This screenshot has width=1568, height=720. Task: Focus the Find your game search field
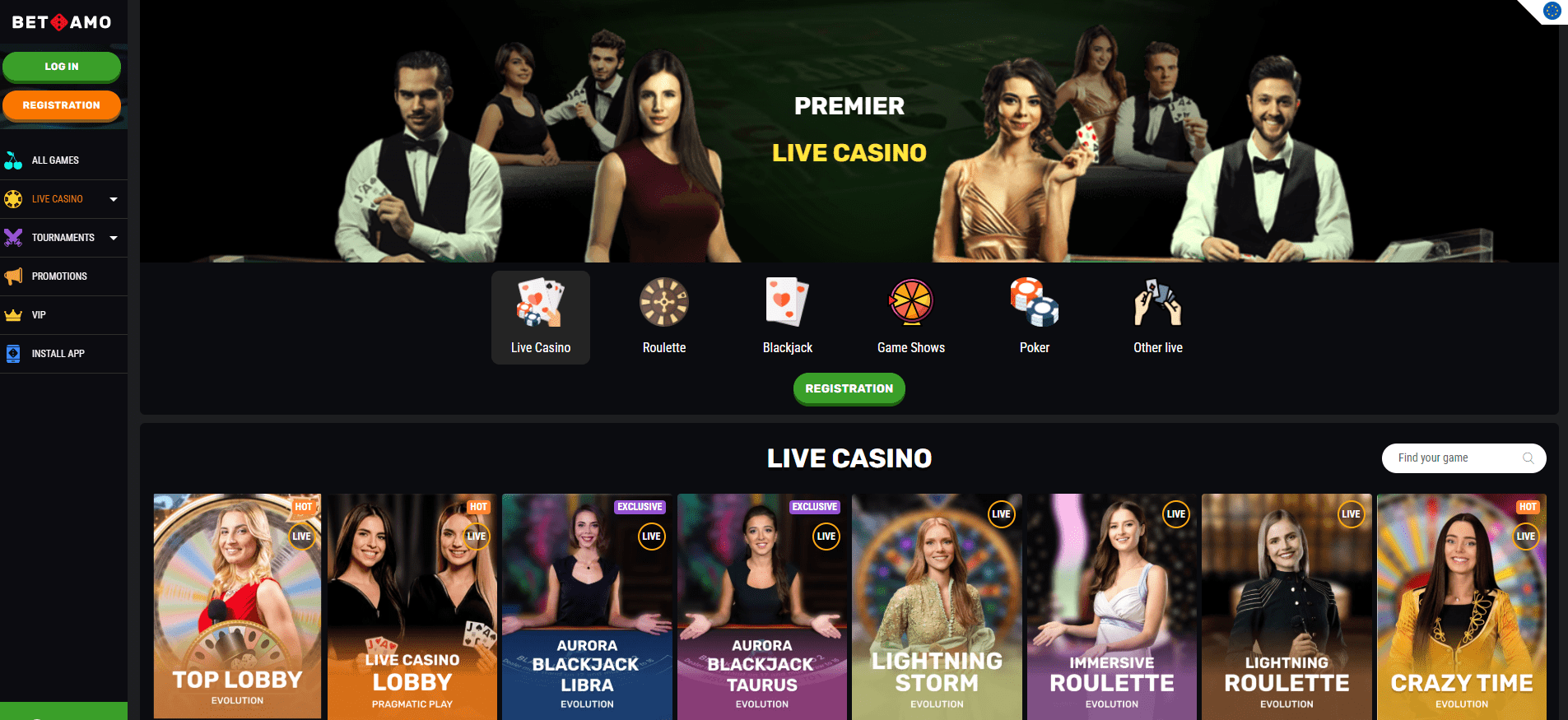tap(1463, 458)
